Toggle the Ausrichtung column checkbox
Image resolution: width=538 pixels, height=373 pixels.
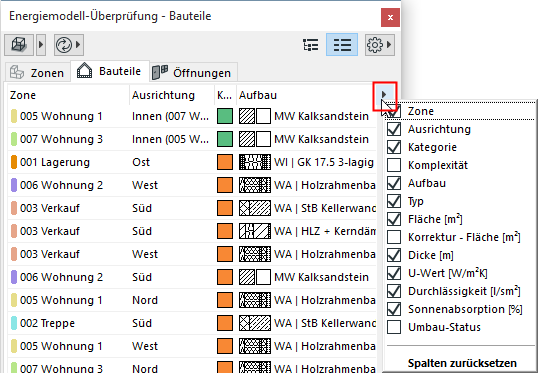pos(394,129)
